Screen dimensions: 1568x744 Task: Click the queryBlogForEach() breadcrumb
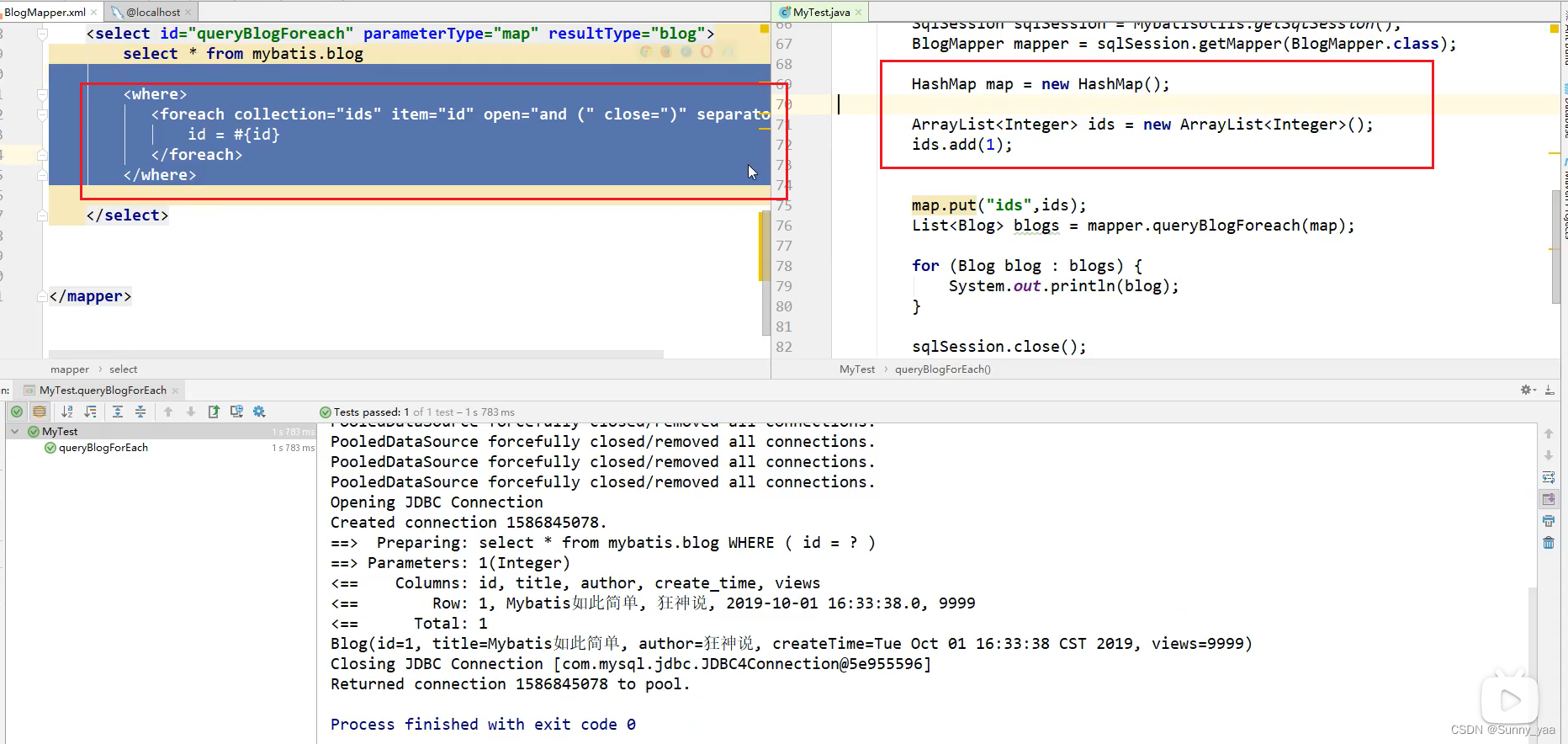pos(943,369)
